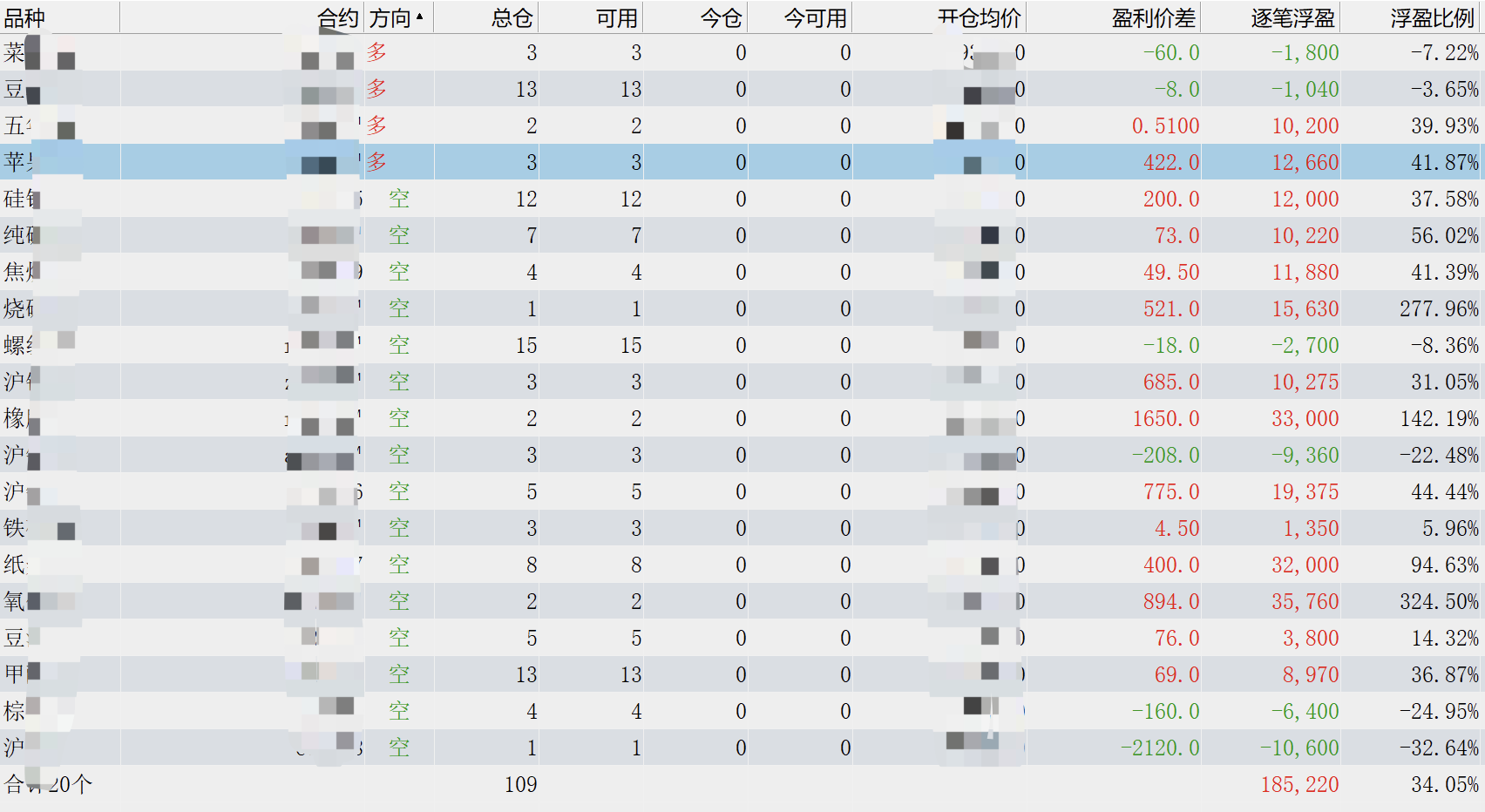The image size is (1485, 812).
Task: Click the total floating profit 185,220
Action: (1299, 785)
